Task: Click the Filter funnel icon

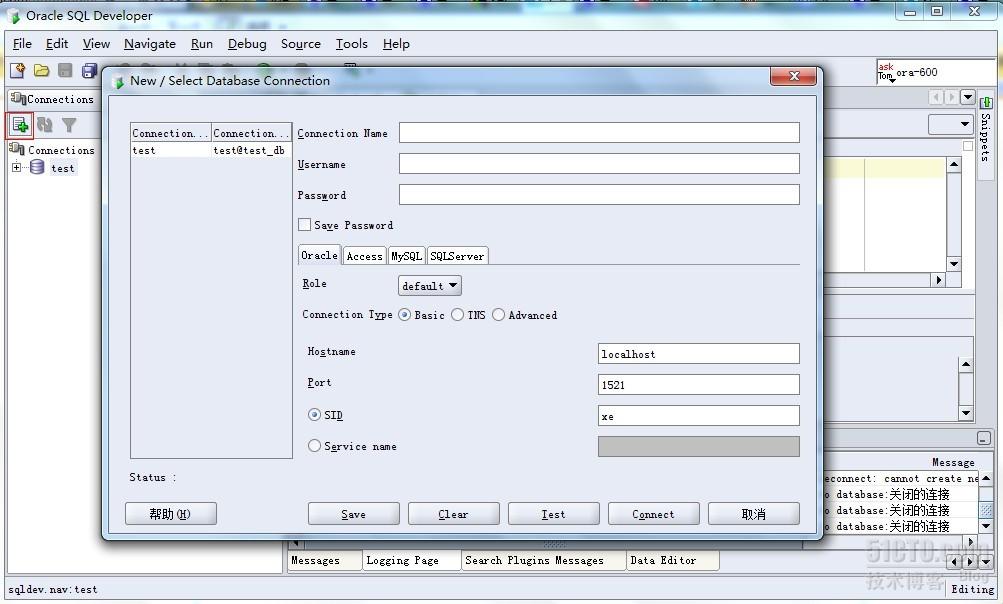Action: [68, 125]
